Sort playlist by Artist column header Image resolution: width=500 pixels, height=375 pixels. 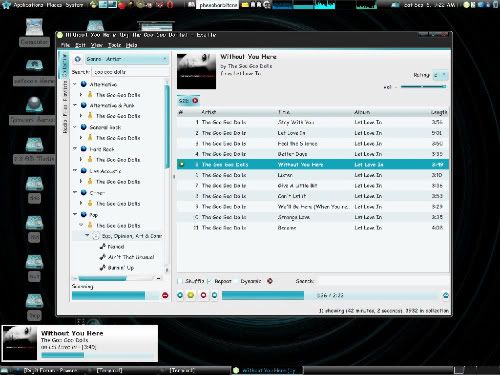coord(208,112)
